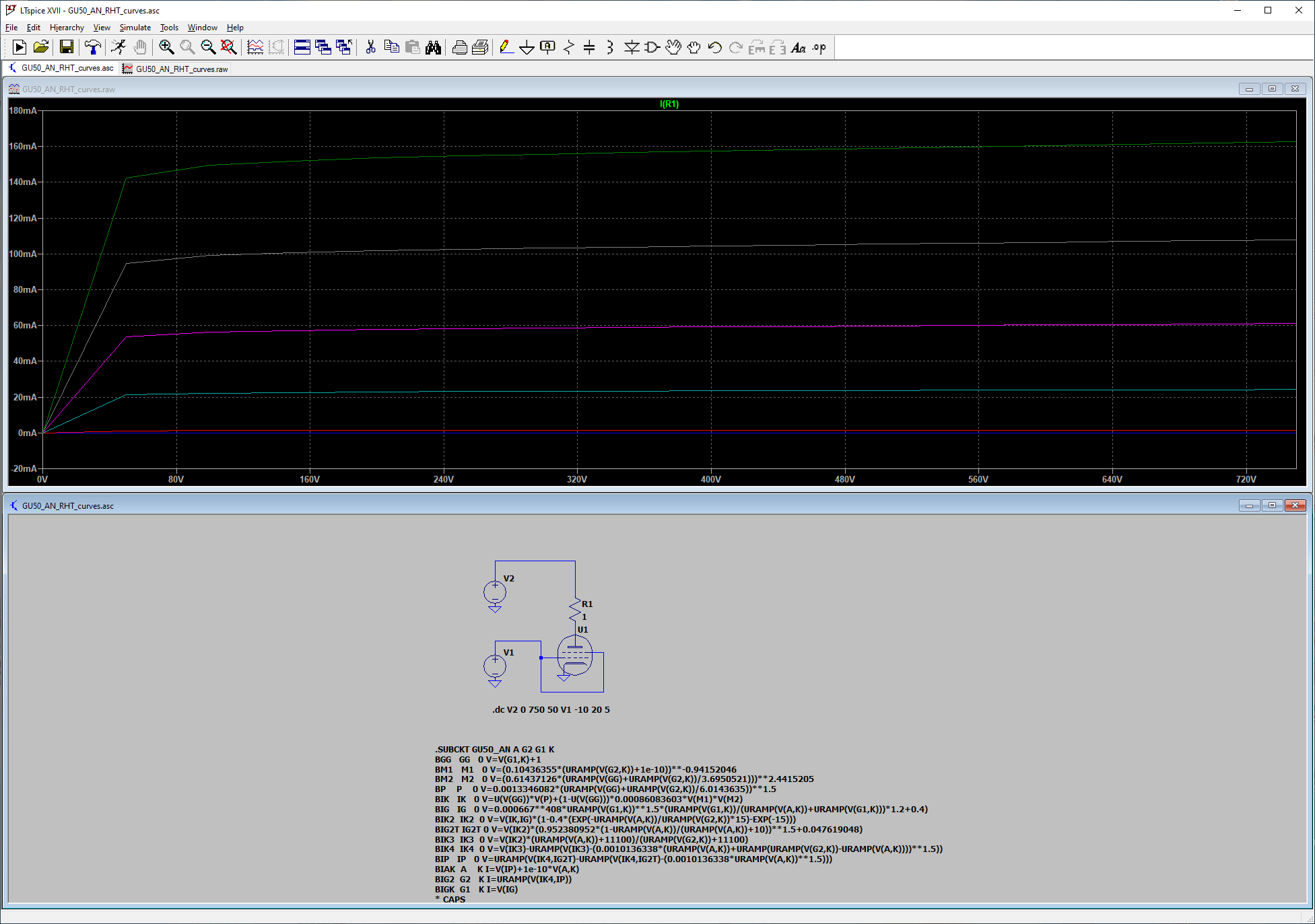
Task: Click the BIAK A K I=V(IP) line
Action: pyautogui.click(x=507, y=869)
